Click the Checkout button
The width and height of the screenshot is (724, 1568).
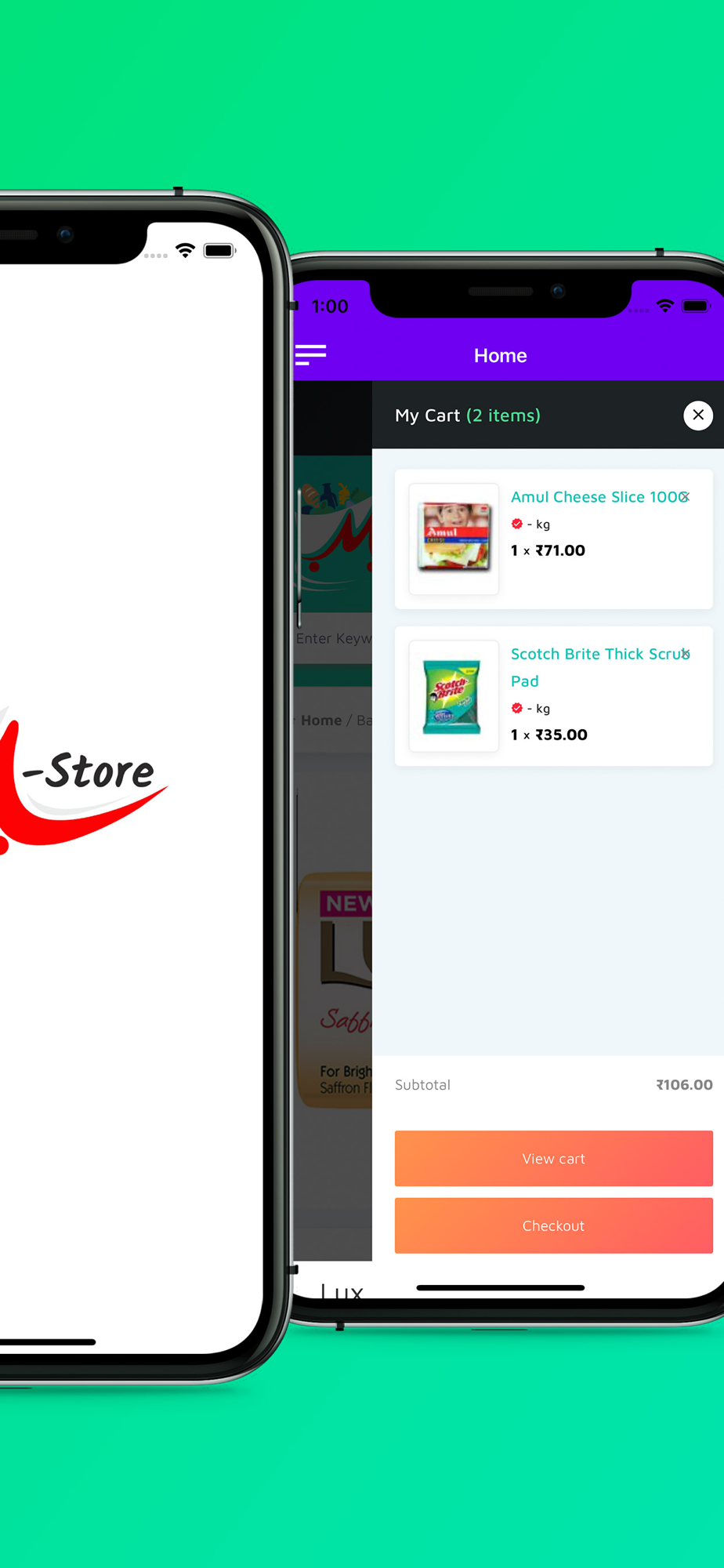[x=554, y=1225]
